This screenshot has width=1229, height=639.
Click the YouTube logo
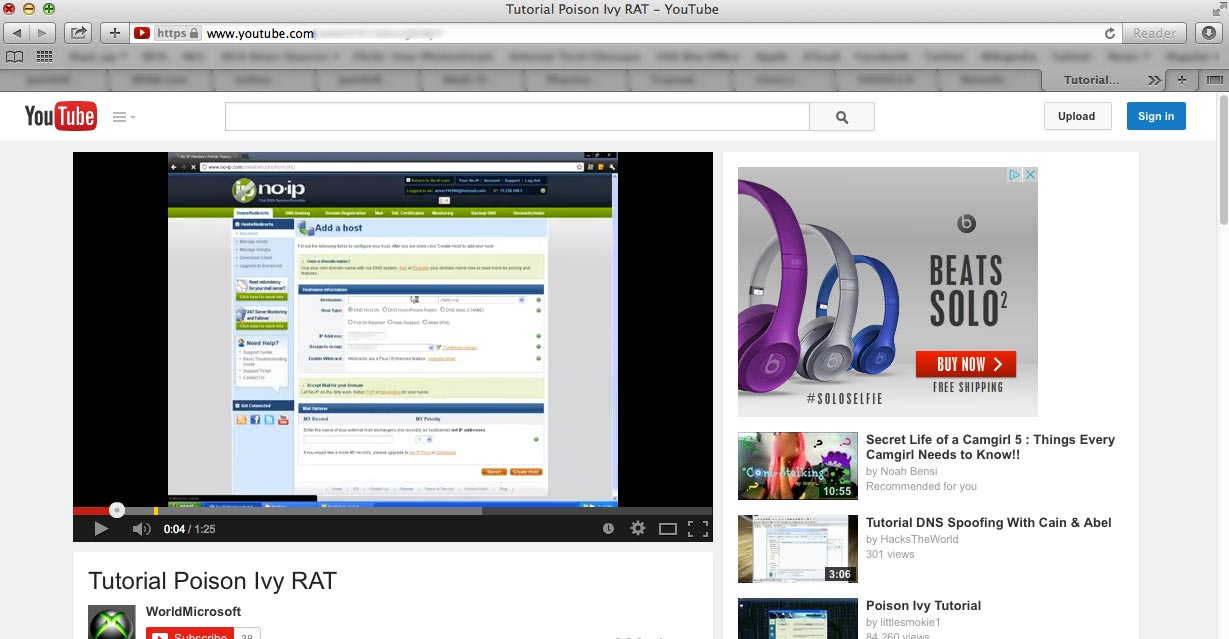pyautogui.click(x=60, y=116)
